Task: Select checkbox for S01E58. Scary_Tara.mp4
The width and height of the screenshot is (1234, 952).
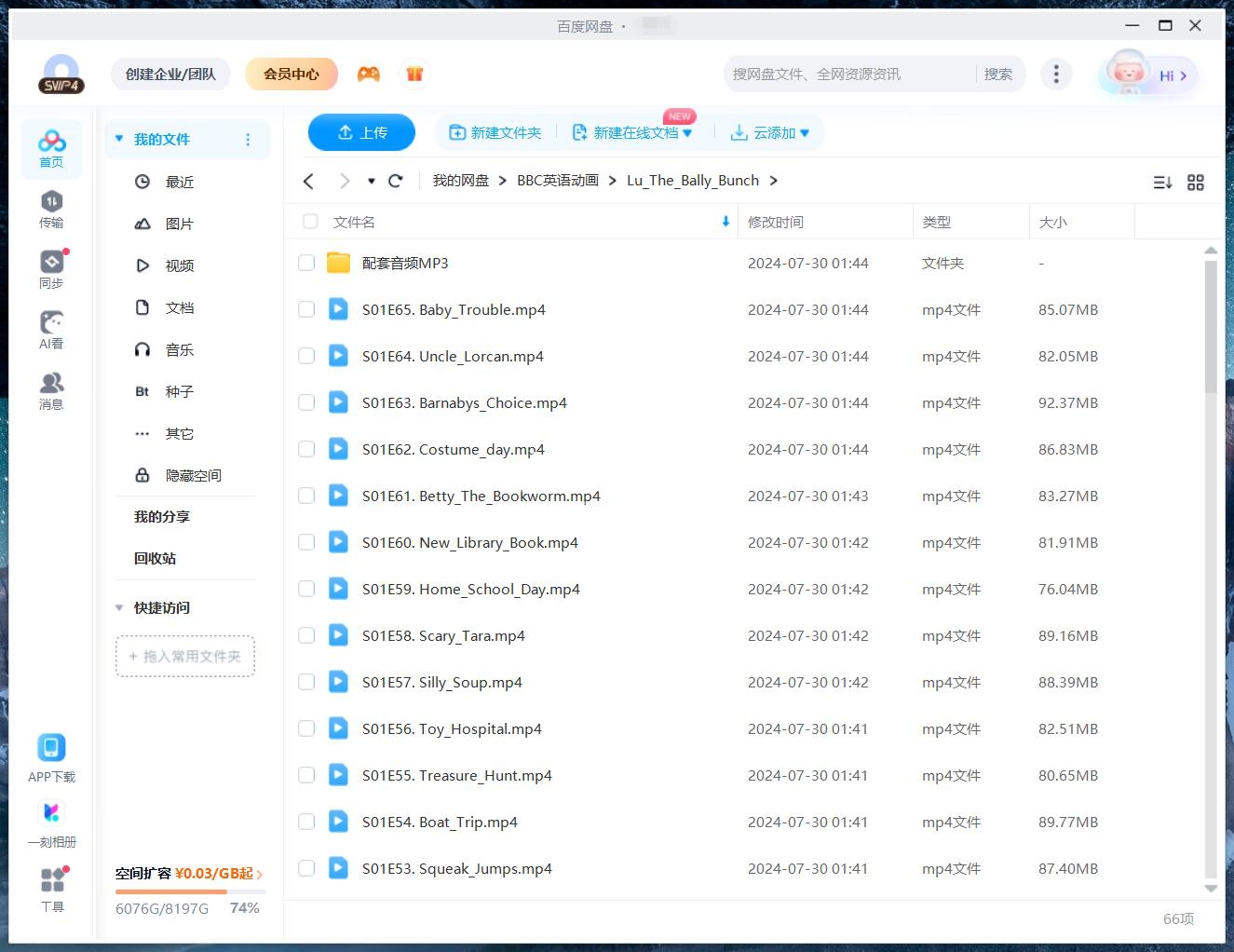Action: 306,635
